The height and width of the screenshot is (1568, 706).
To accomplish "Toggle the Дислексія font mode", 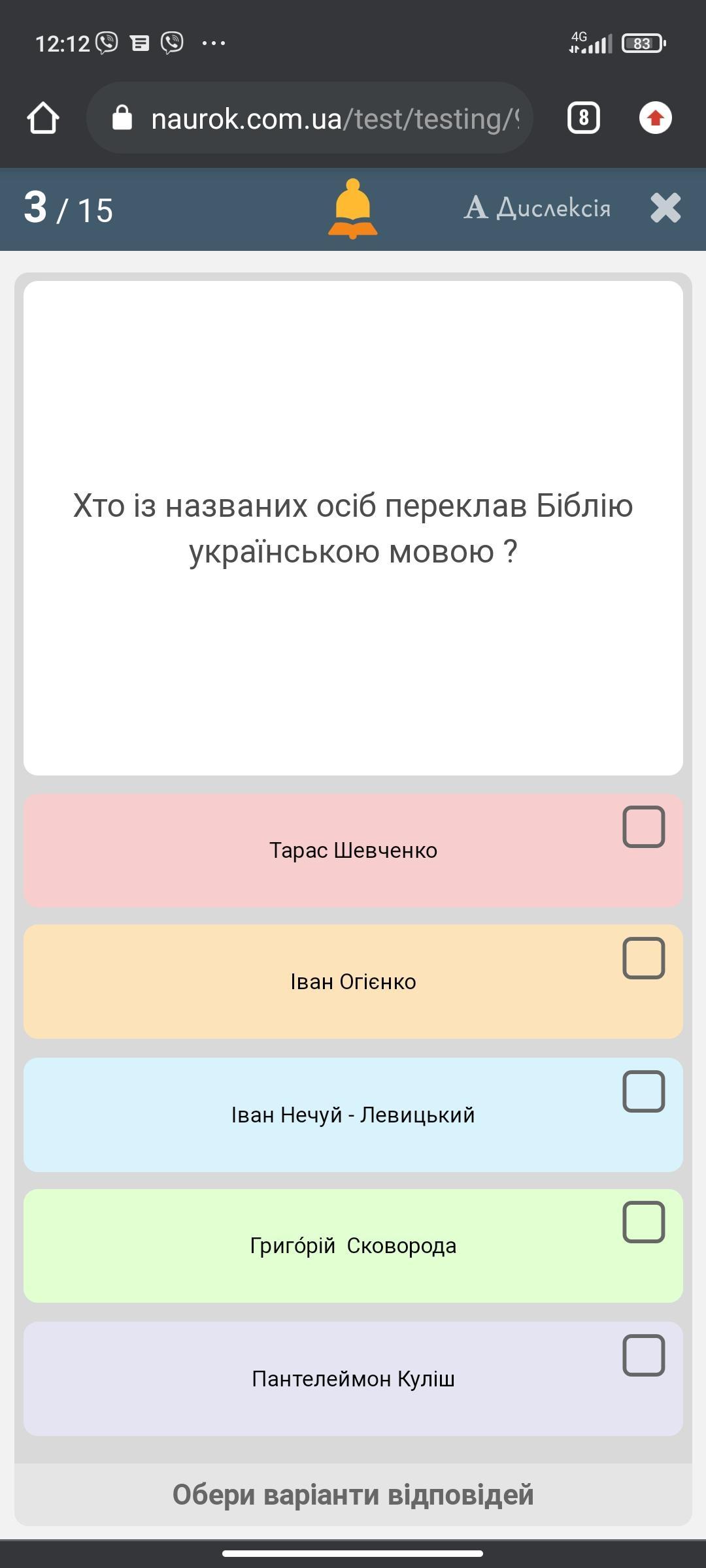I will click(x=537, y=208).
